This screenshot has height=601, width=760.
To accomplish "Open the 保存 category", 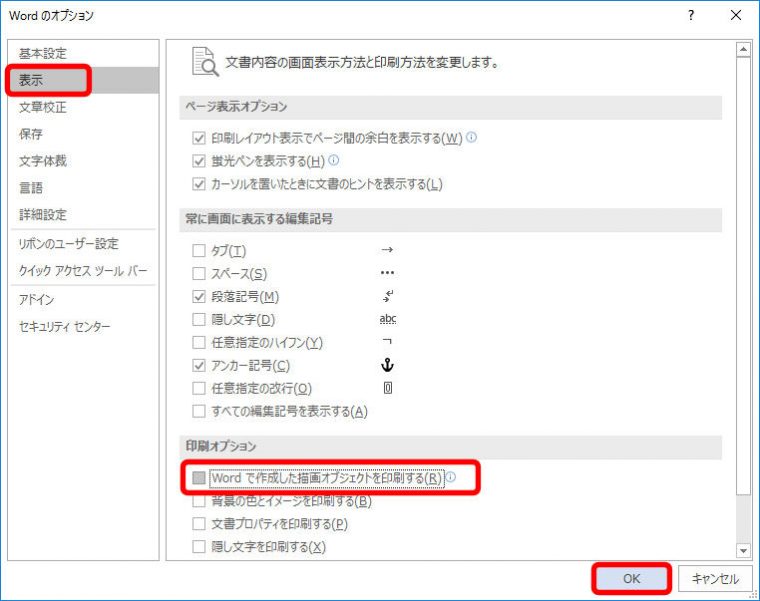I will (83, 134).
